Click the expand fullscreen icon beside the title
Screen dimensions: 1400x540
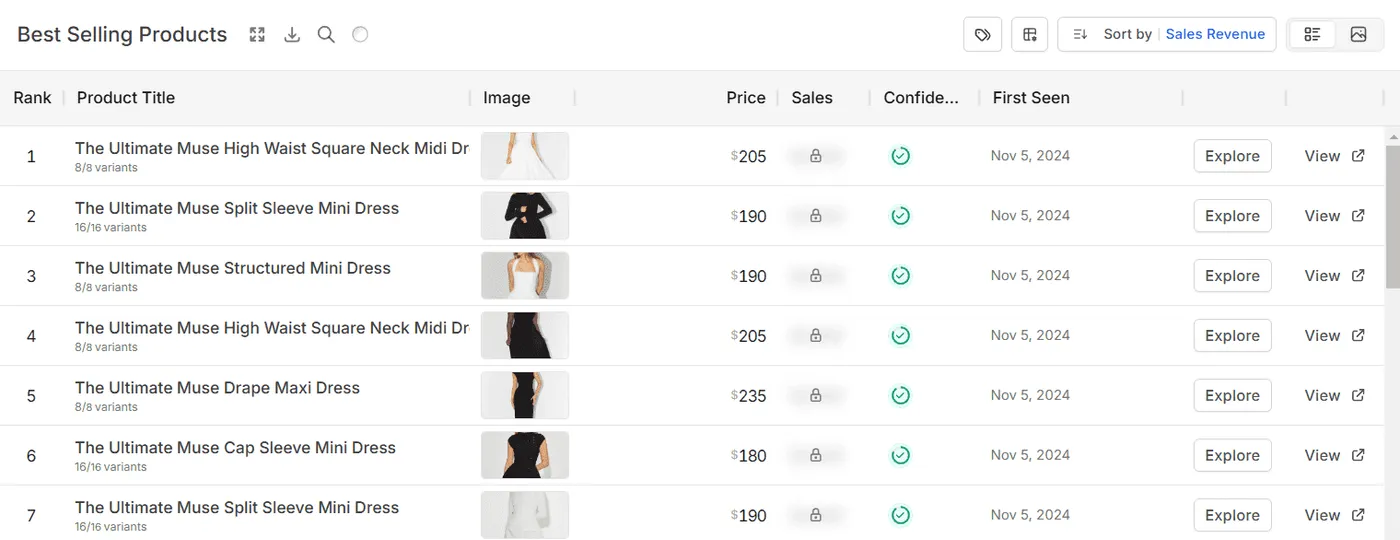pyautogui.click(x=257, y=35)
